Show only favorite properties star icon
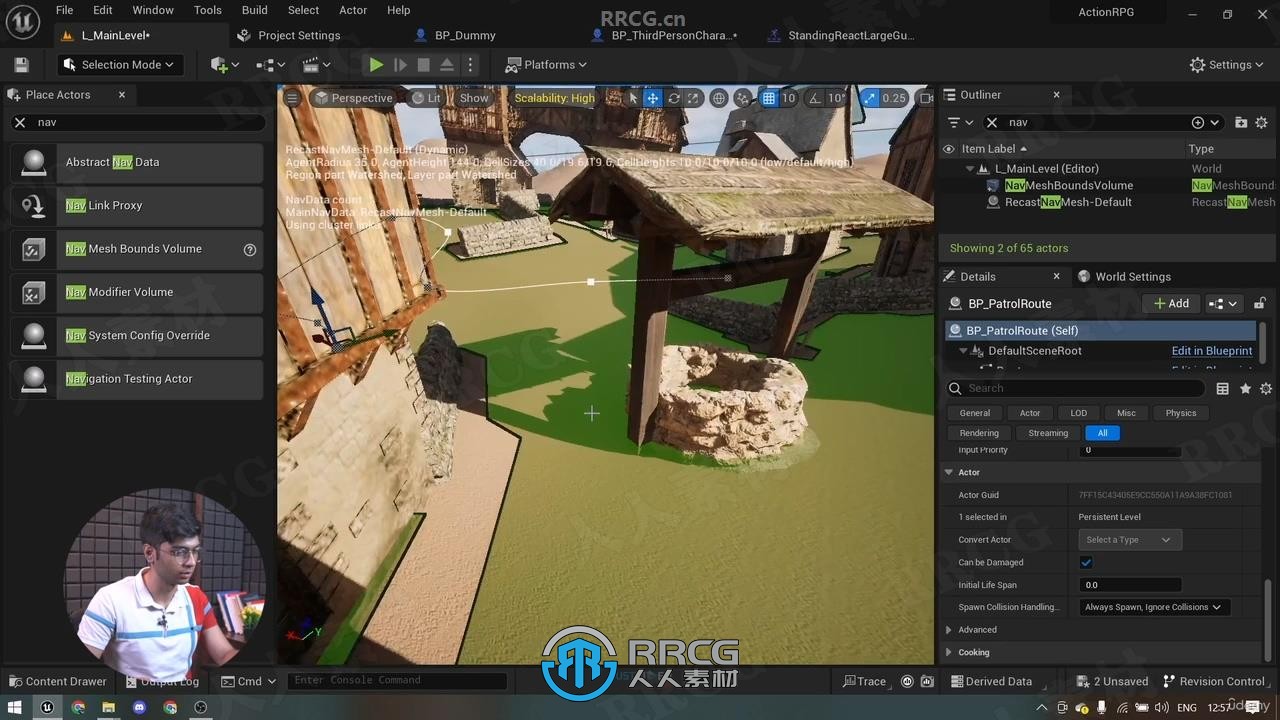The height and width of the screenshot is (720, 1280). tap(1245, 388)
